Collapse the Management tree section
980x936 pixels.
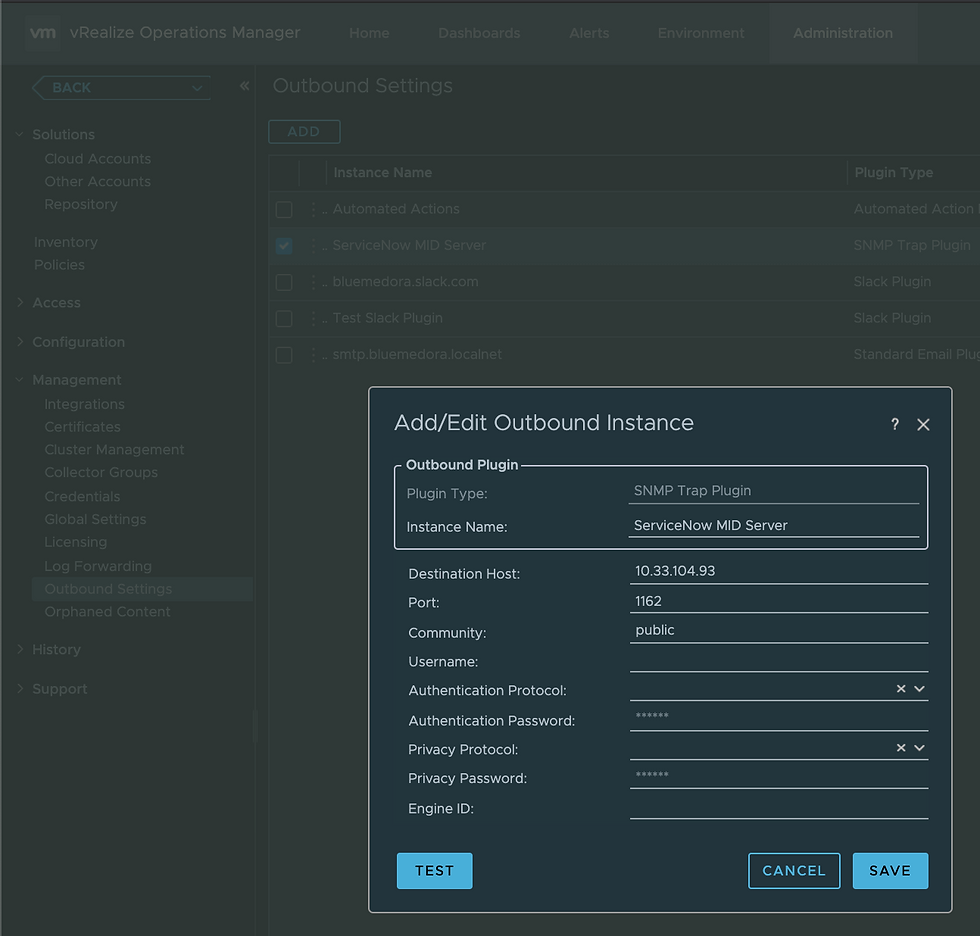tap(19, 380)
